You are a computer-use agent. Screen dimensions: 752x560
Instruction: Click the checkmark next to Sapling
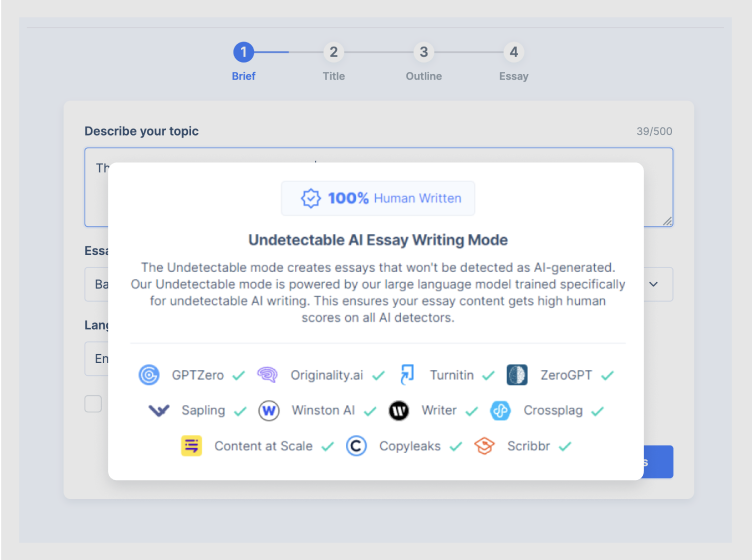[240, 411]
